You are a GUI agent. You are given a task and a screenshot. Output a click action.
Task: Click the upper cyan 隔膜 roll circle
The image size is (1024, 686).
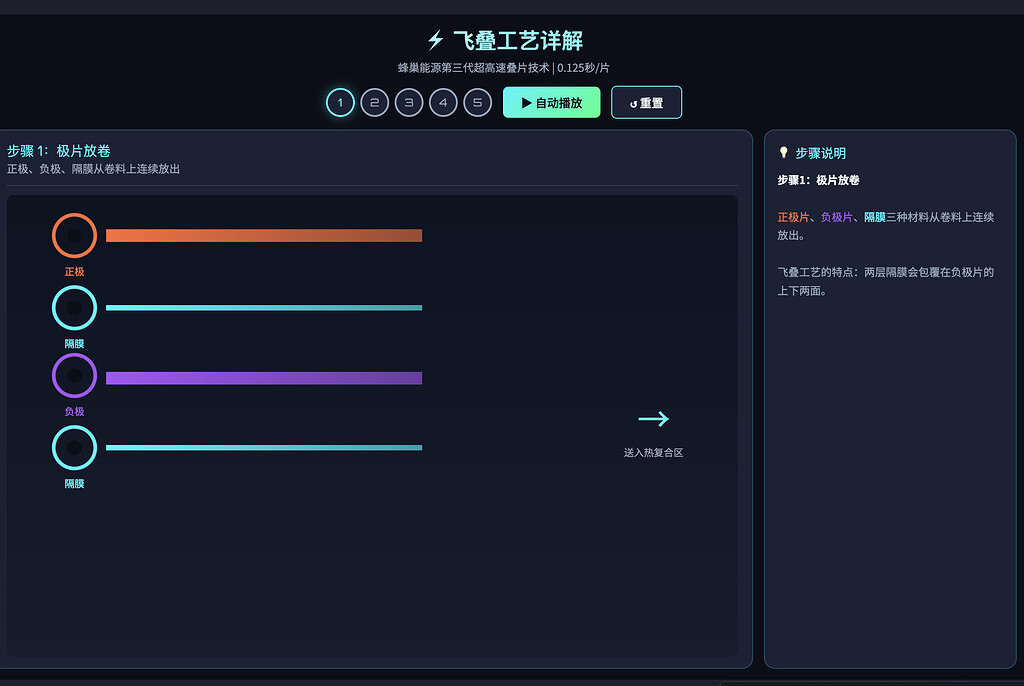click(x=74, y=308)
